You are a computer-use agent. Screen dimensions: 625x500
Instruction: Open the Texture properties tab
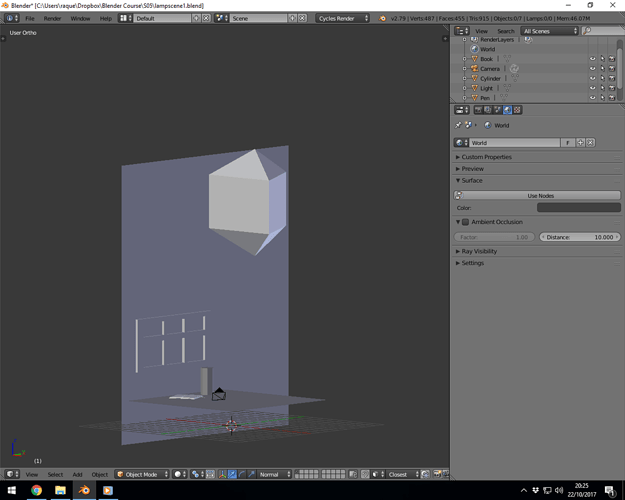[517, 110]
